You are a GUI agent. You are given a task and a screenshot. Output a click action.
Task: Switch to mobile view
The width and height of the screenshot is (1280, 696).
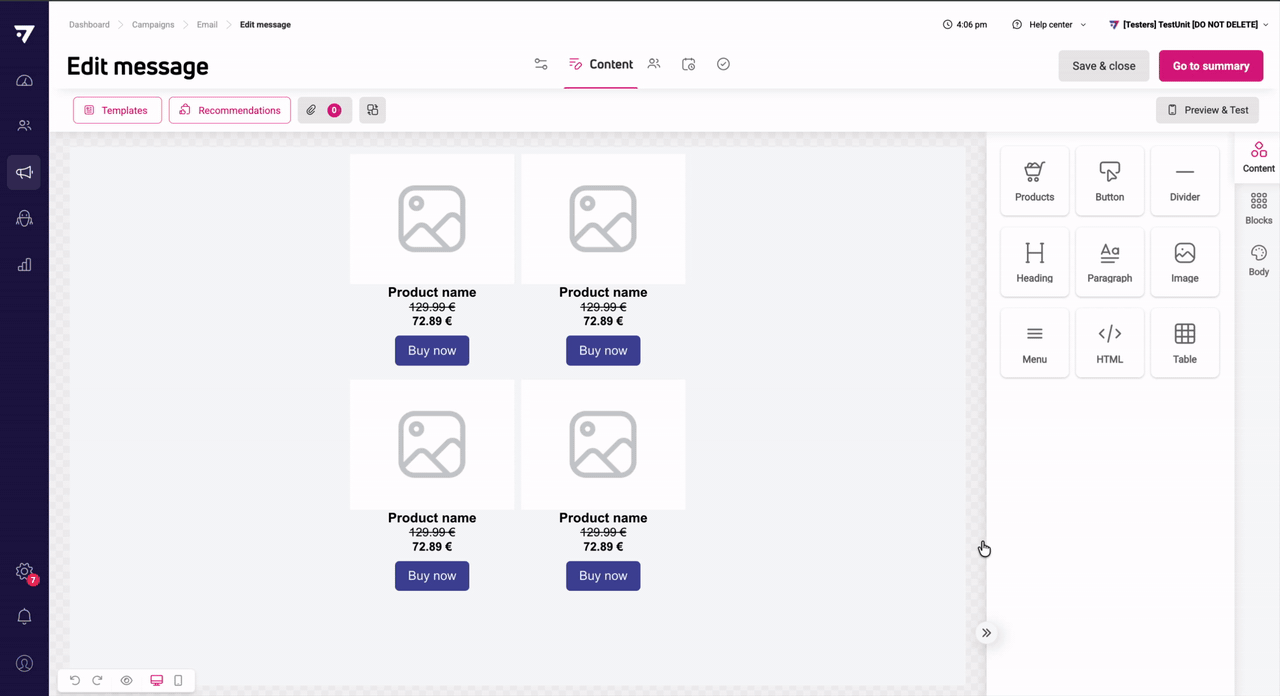178,681
